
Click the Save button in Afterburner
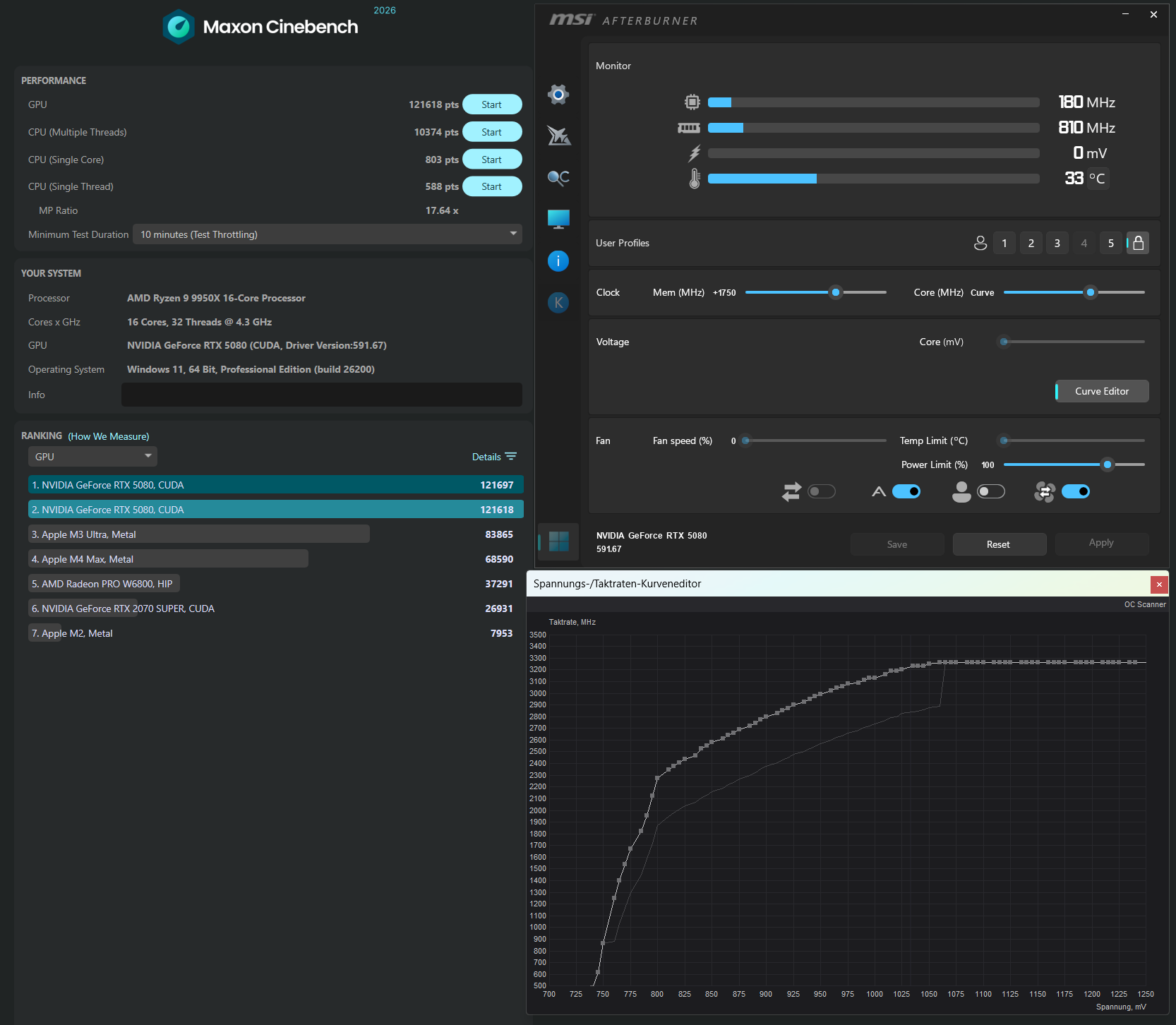point(897,544)
